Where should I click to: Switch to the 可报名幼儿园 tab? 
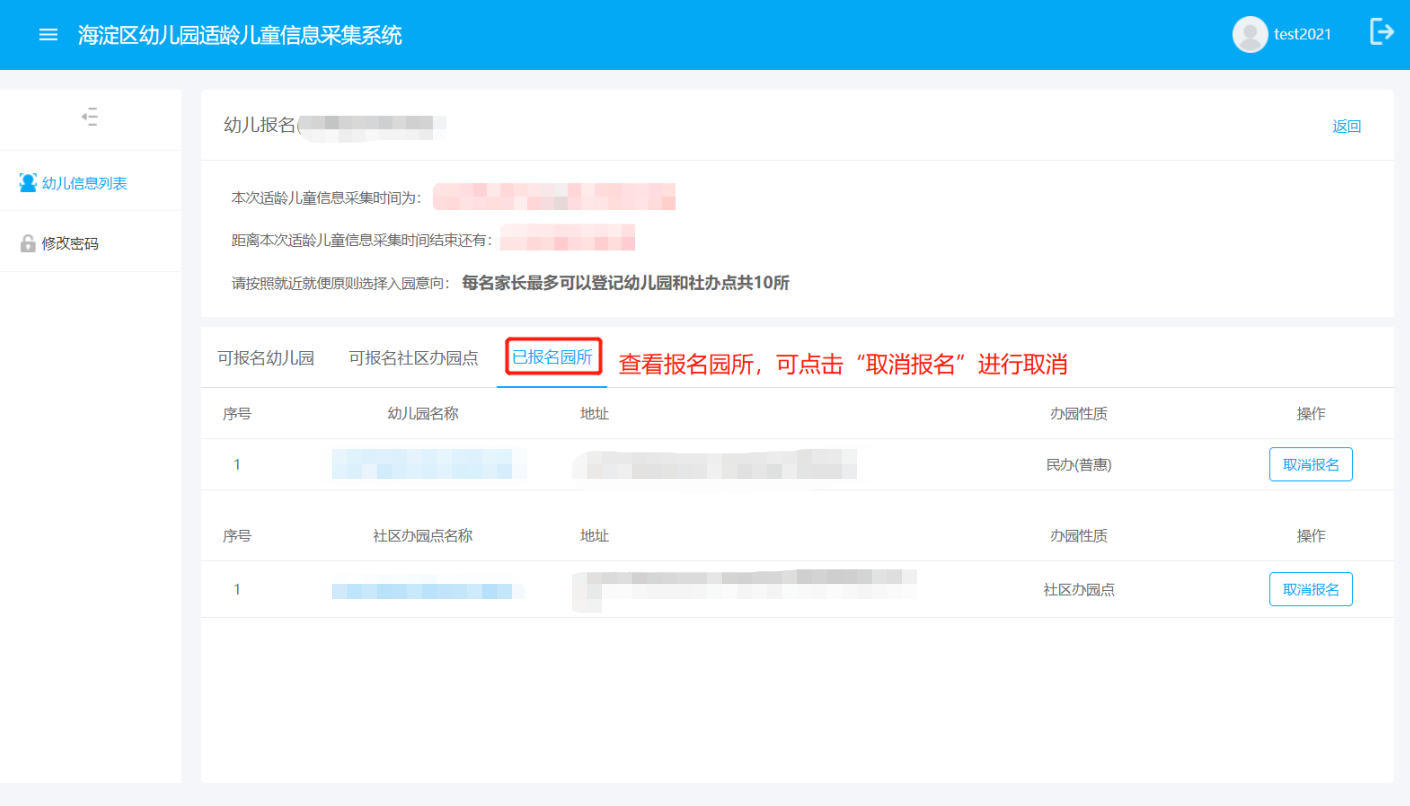click(266, 358)
